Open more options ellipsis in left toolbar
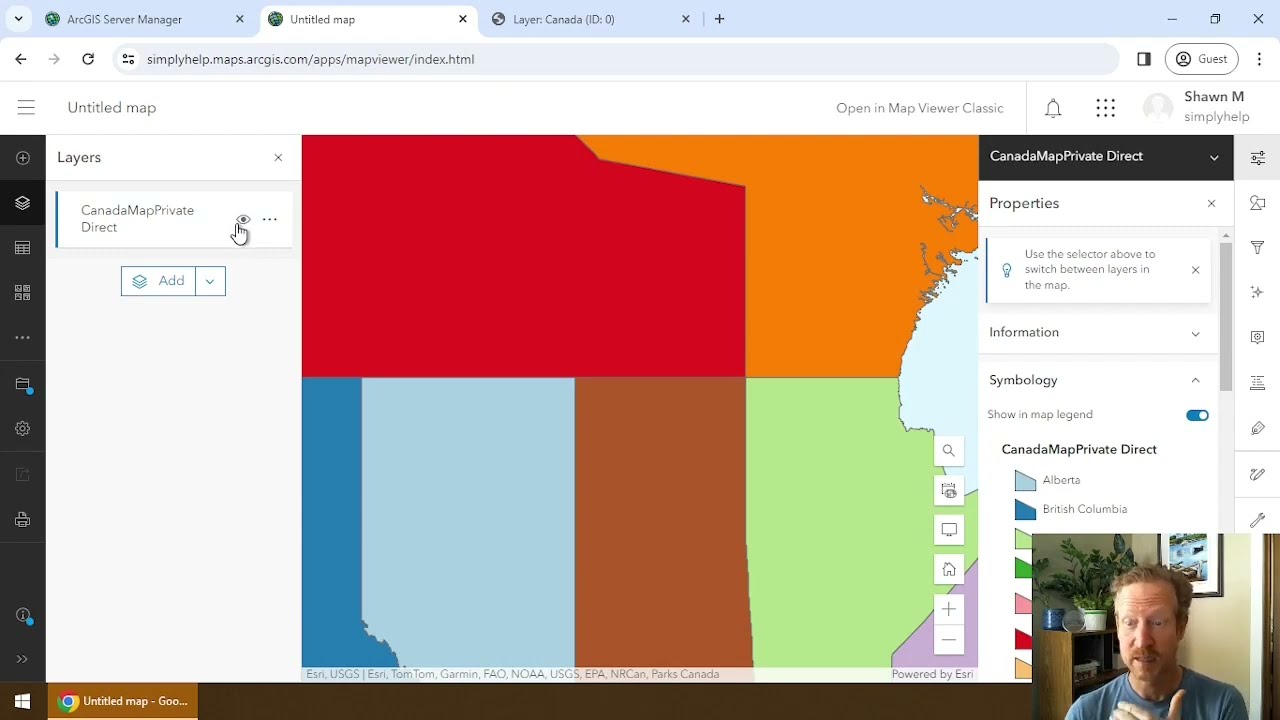1280x720 pixels. tap(22, 338)
